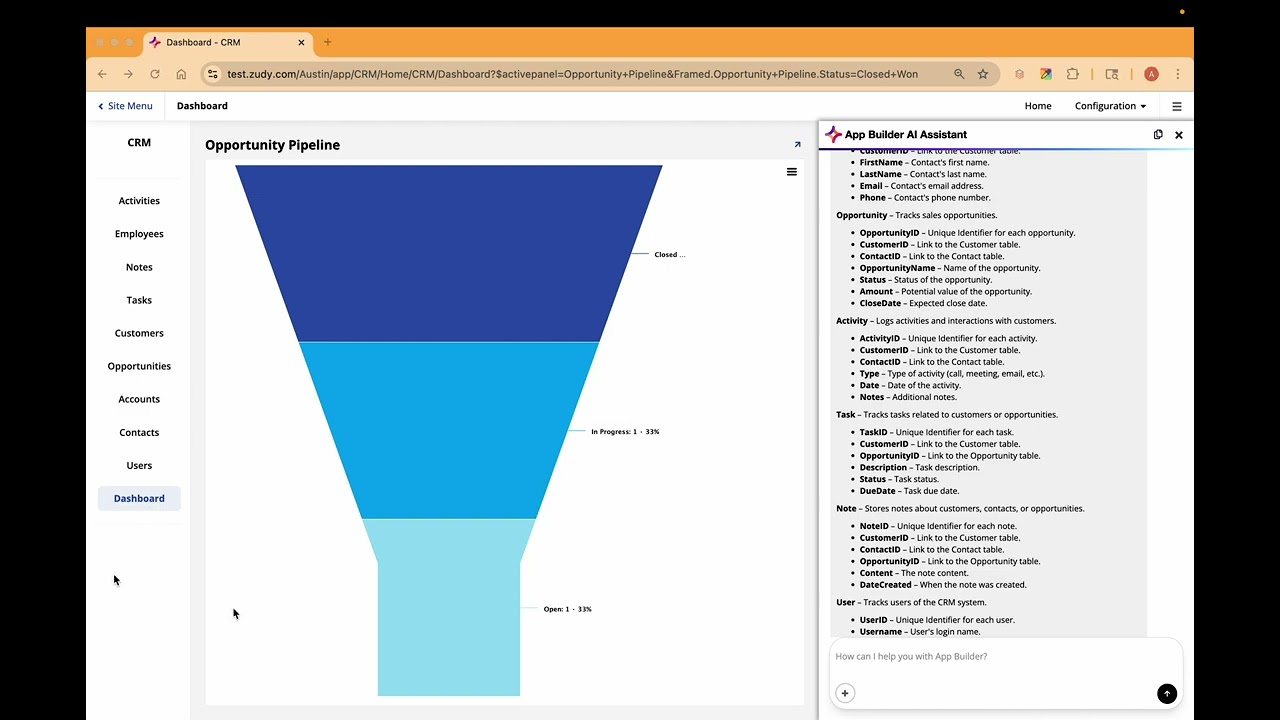Click the browser home icon
Viewport: 1280px width, 720px height.
181,74
